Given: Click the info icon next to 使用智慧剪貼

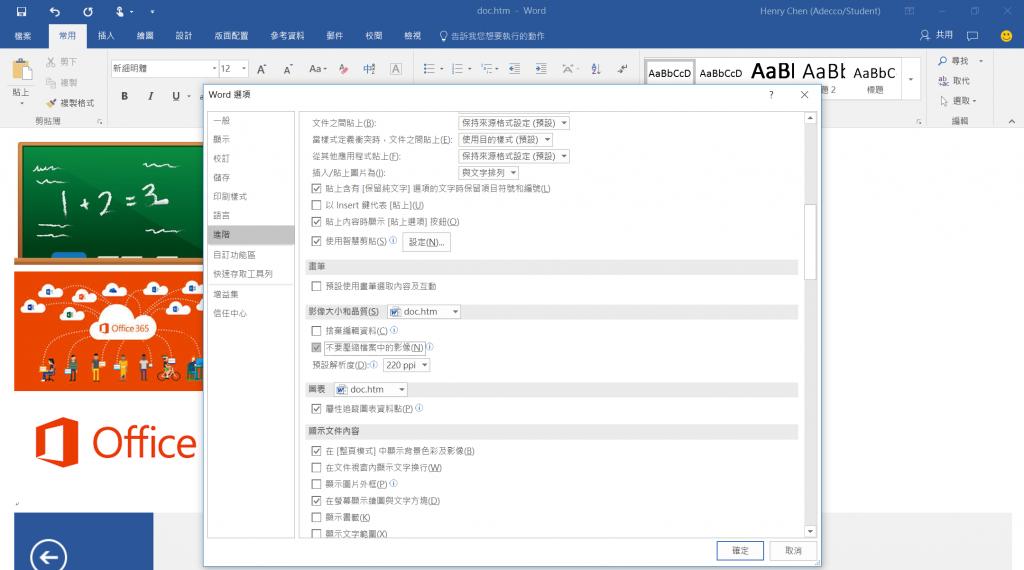Looking at the screenshot, I should click(393, 240).
